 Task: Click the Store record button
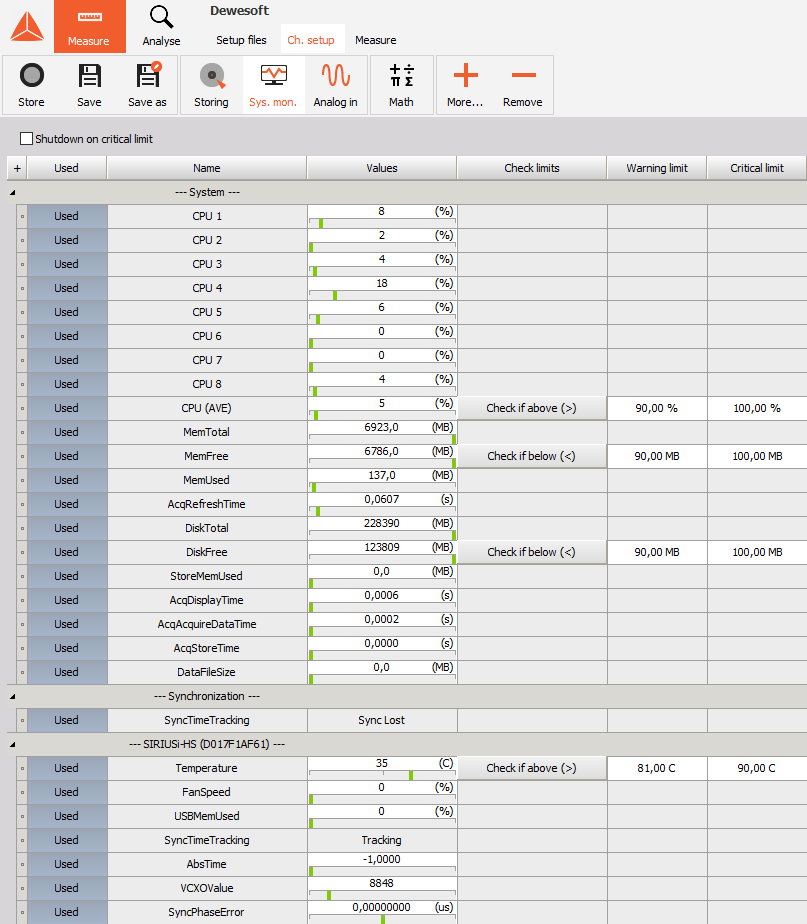click(x=31, y=85)
